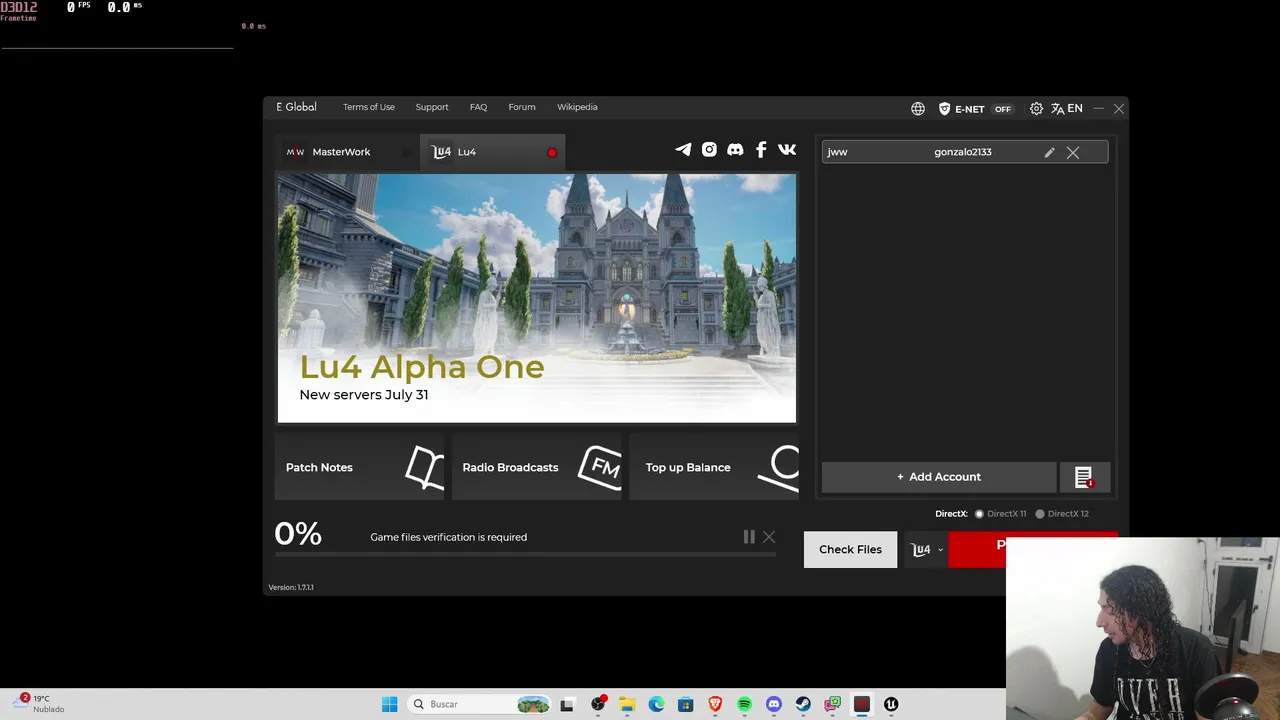Image resolution: width=1280 pixels, height=720 pixels.
Task: Open the VK social link
Action: tap(787, 150)
